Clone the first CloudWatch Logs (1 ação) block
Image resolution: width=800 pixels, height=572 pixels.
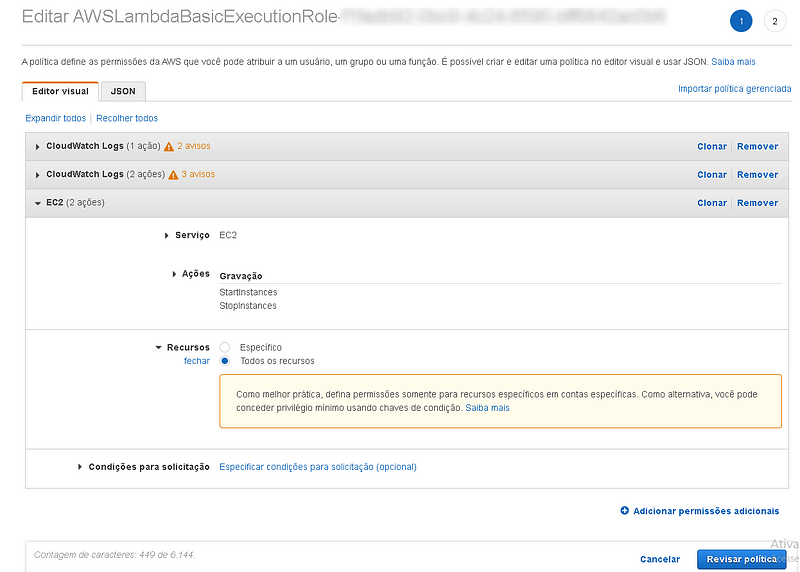[712, 146]
